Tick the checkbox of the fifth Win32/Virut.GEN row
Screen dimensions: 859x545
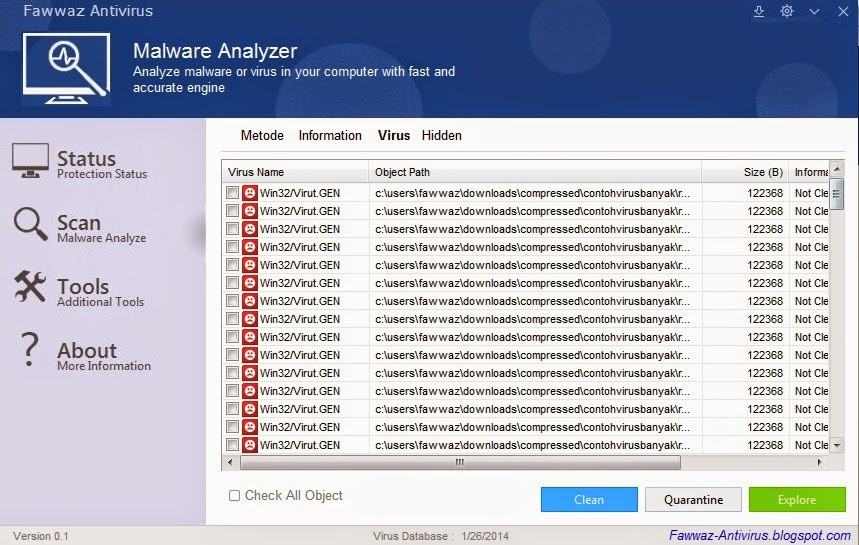tap(232, 265)
